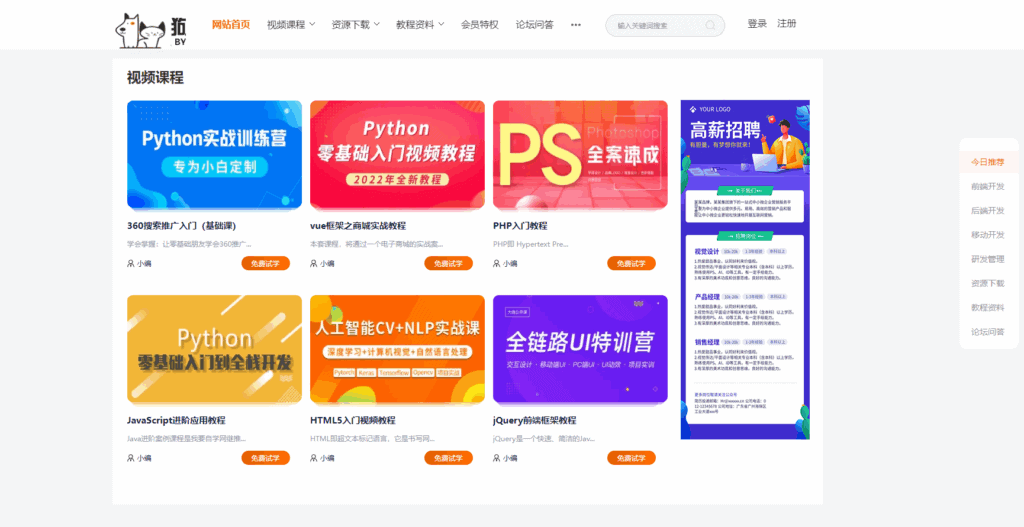Open the three-dots more menu
This screenshot has width=1024, height=527.
click(576, 25)
